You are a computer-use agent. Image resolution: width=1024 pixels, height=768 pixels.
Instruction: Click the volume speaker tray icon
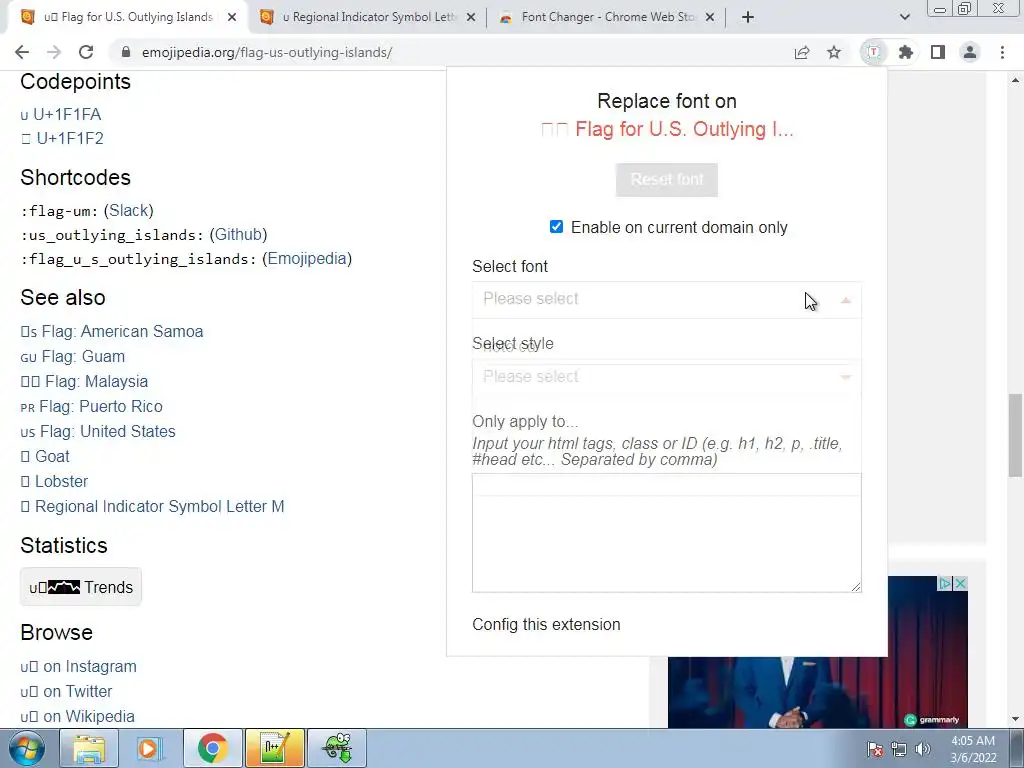[923, 749]
